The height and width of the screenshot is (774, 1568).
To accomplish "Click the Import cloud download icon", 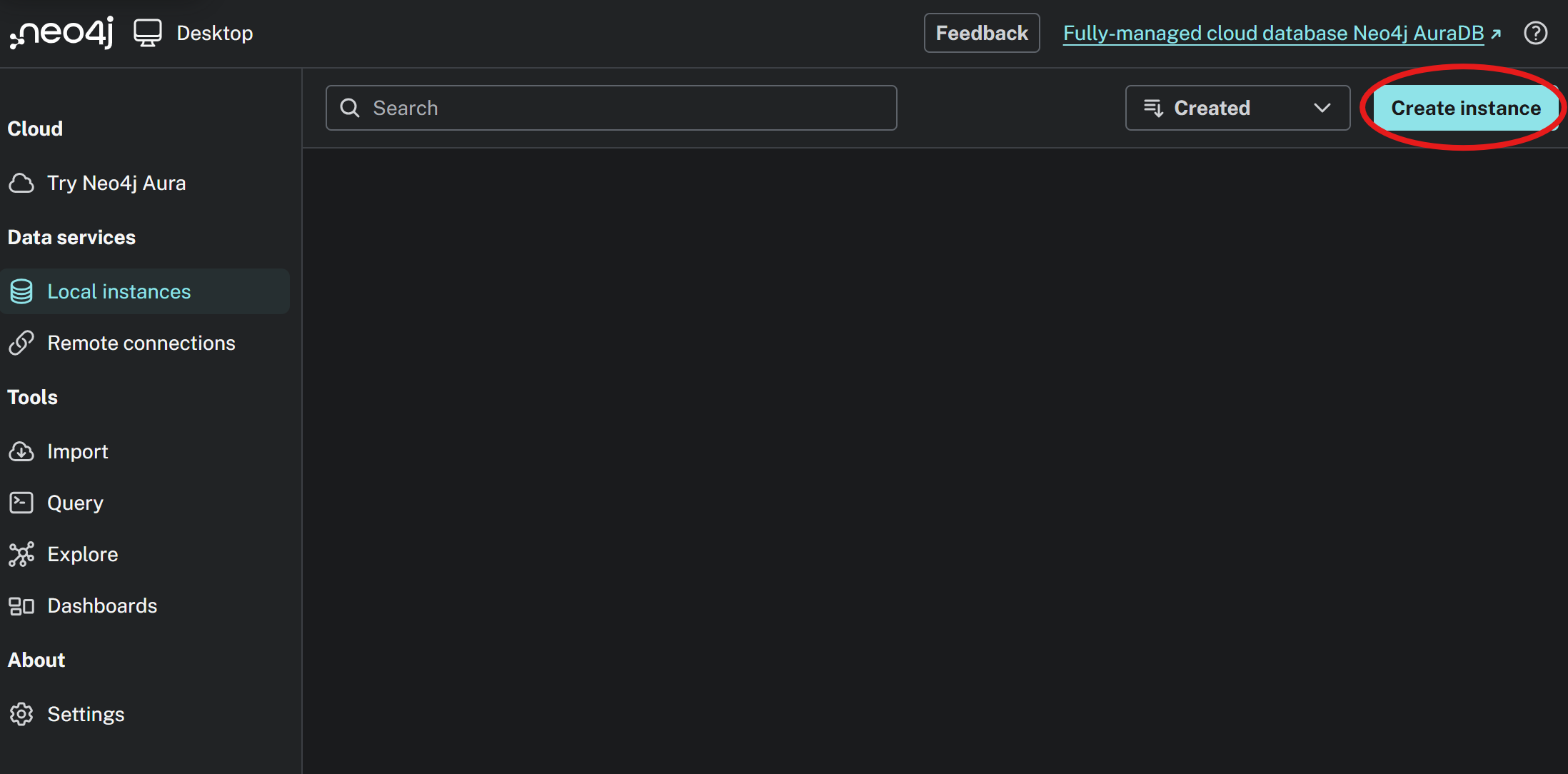I will click(x=21, y=451).
